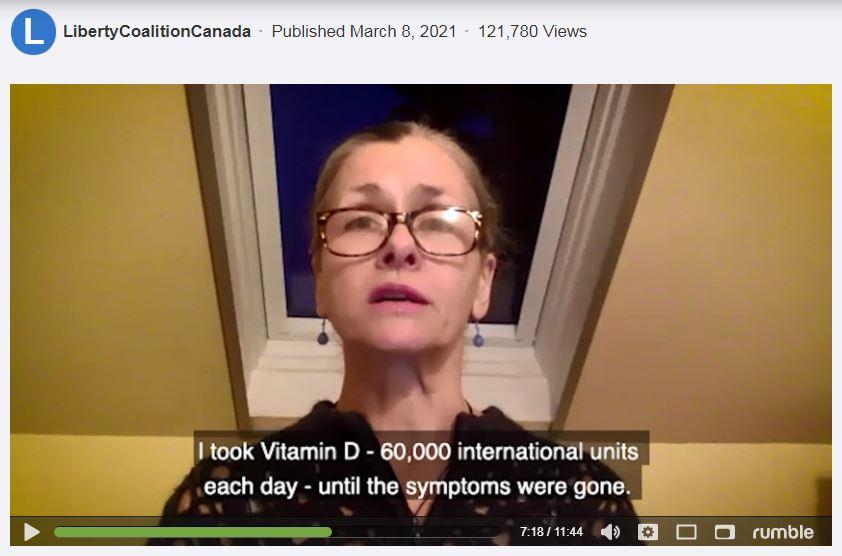Play the video with the play button
842x556 pixels.
(x=32, y=532)
